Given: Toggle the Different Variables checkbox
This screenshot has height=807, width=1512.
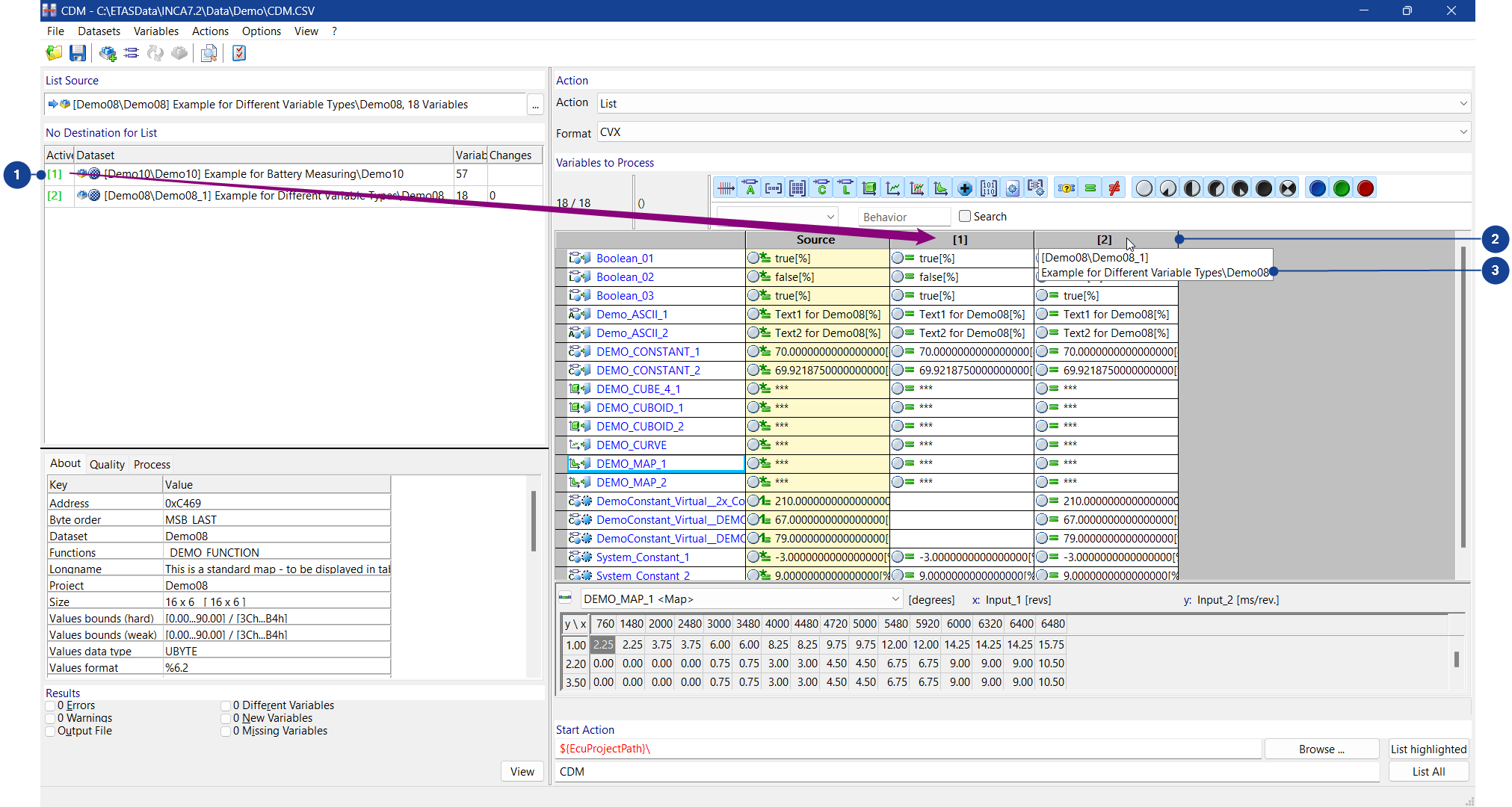Looking at the screenshot, I should tap(226, 705).
